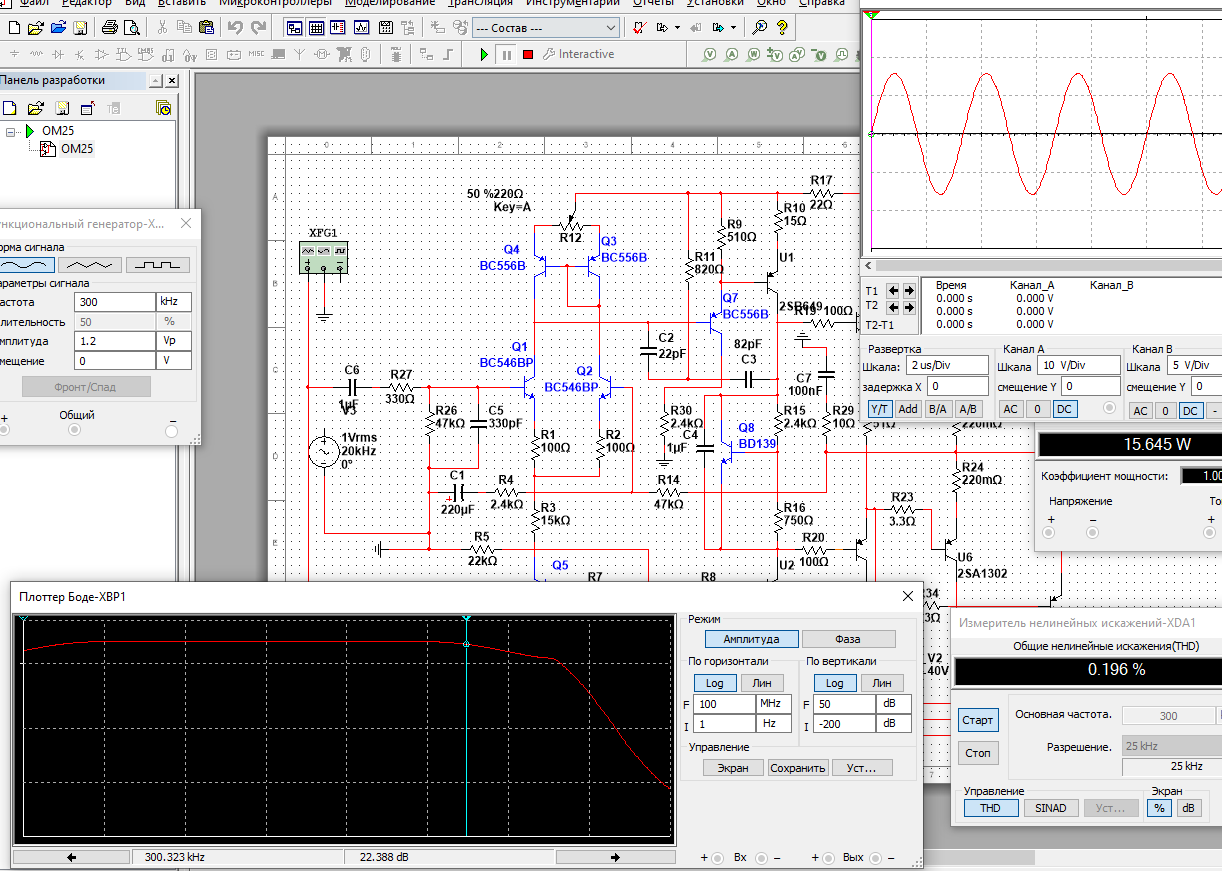
Task: Select the square waveform button
Action: tap(157, 265)
